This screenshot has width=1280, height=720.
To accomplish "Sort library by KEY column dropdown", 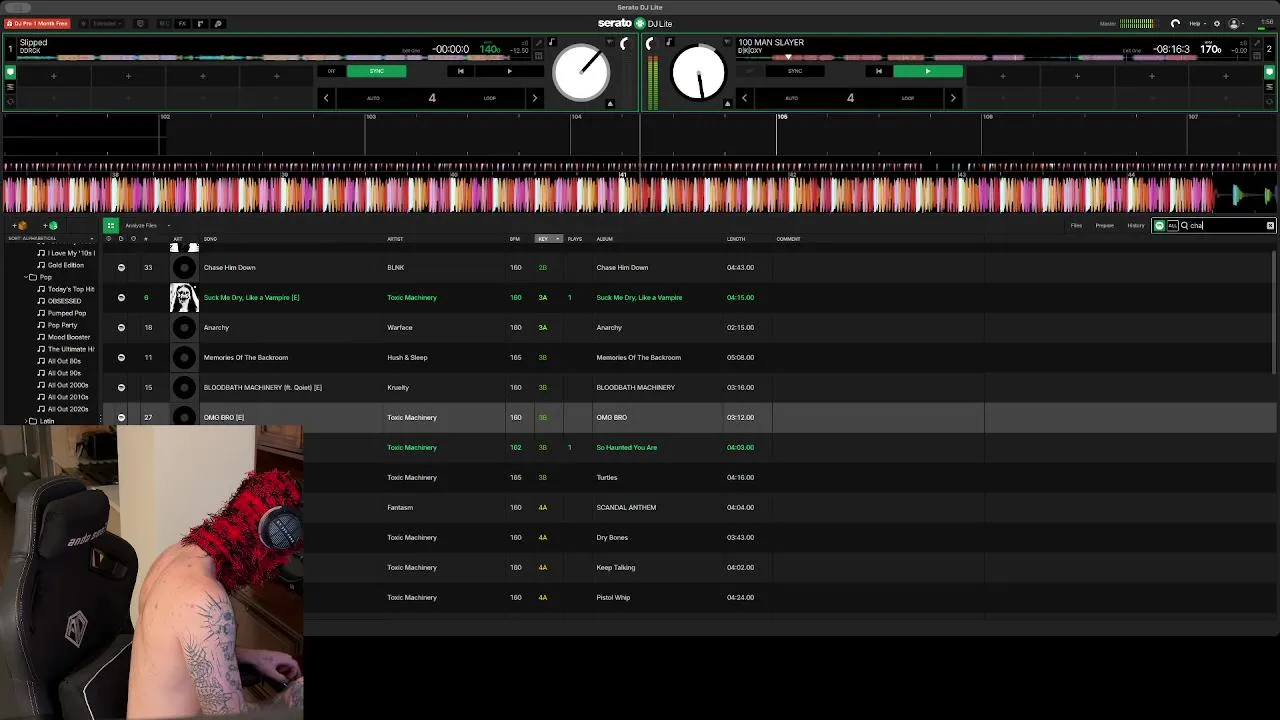I will (x=549, y=239).
